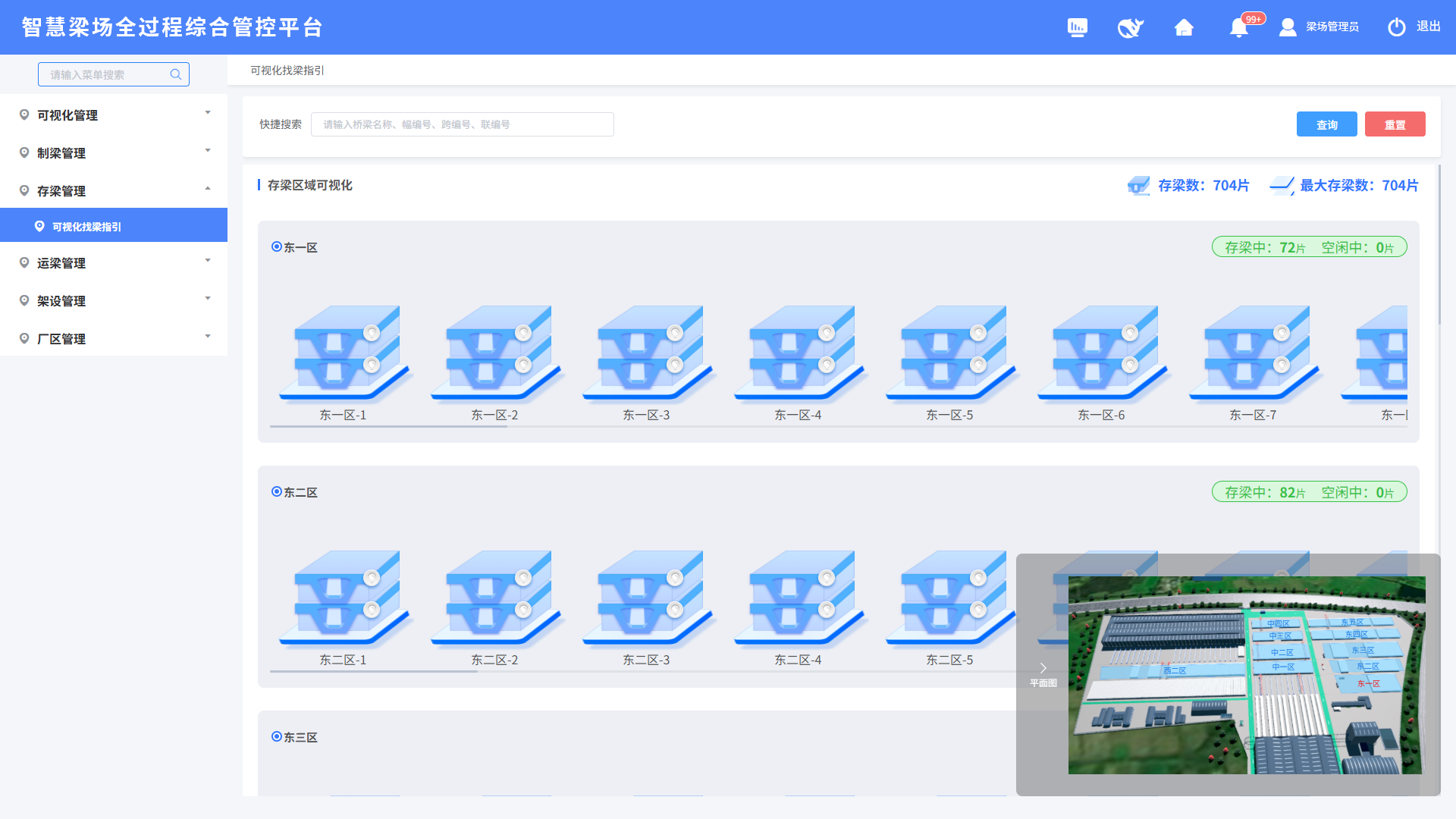Open 可视化找梁指引 in the sidebar
Image resolution: width=1456 pixels, height=819 pixels.
[114, 225]
